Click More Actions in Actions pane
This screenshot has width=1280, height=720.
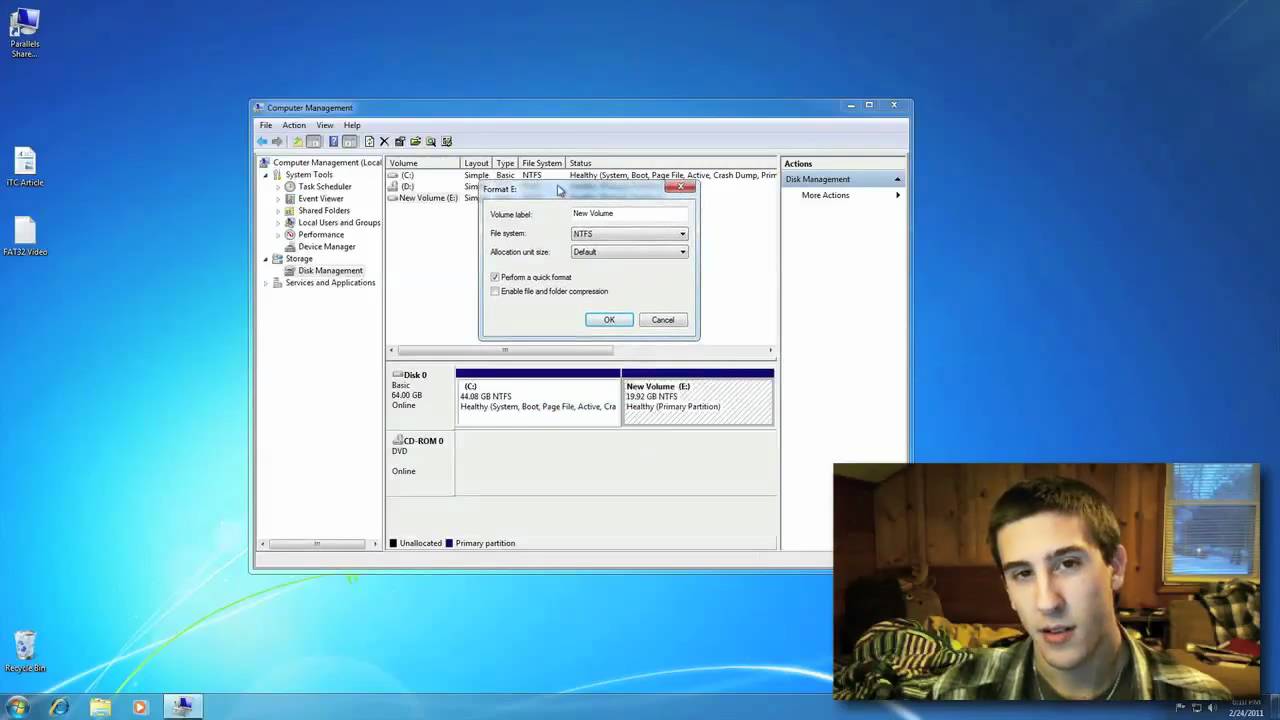825,195
